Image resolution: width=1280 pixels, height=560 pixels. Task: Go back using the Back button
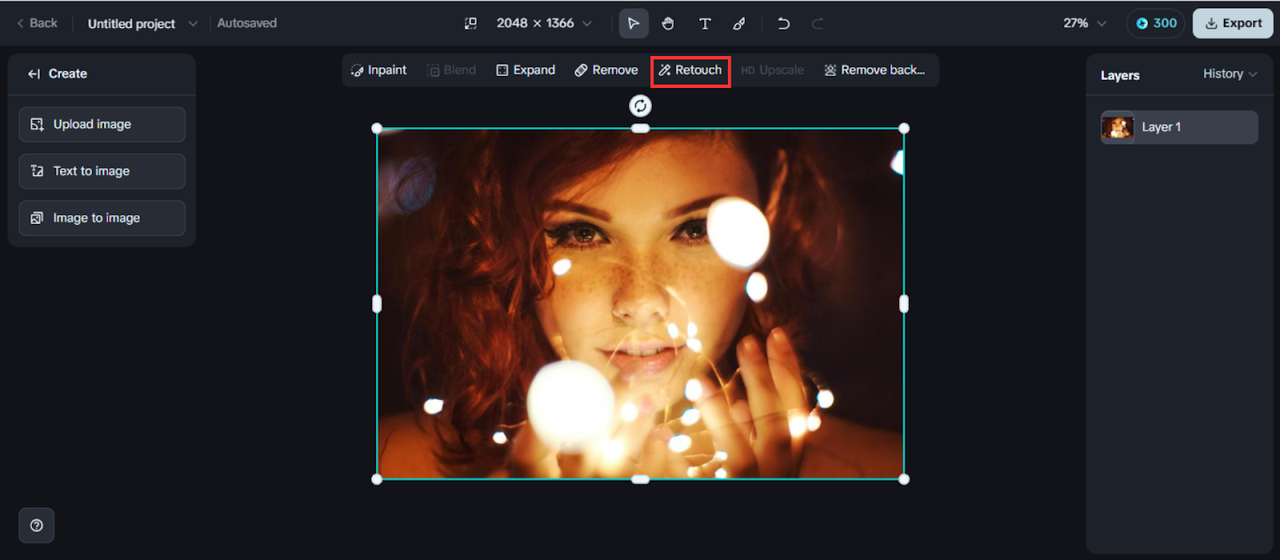[x=37, y=23]
